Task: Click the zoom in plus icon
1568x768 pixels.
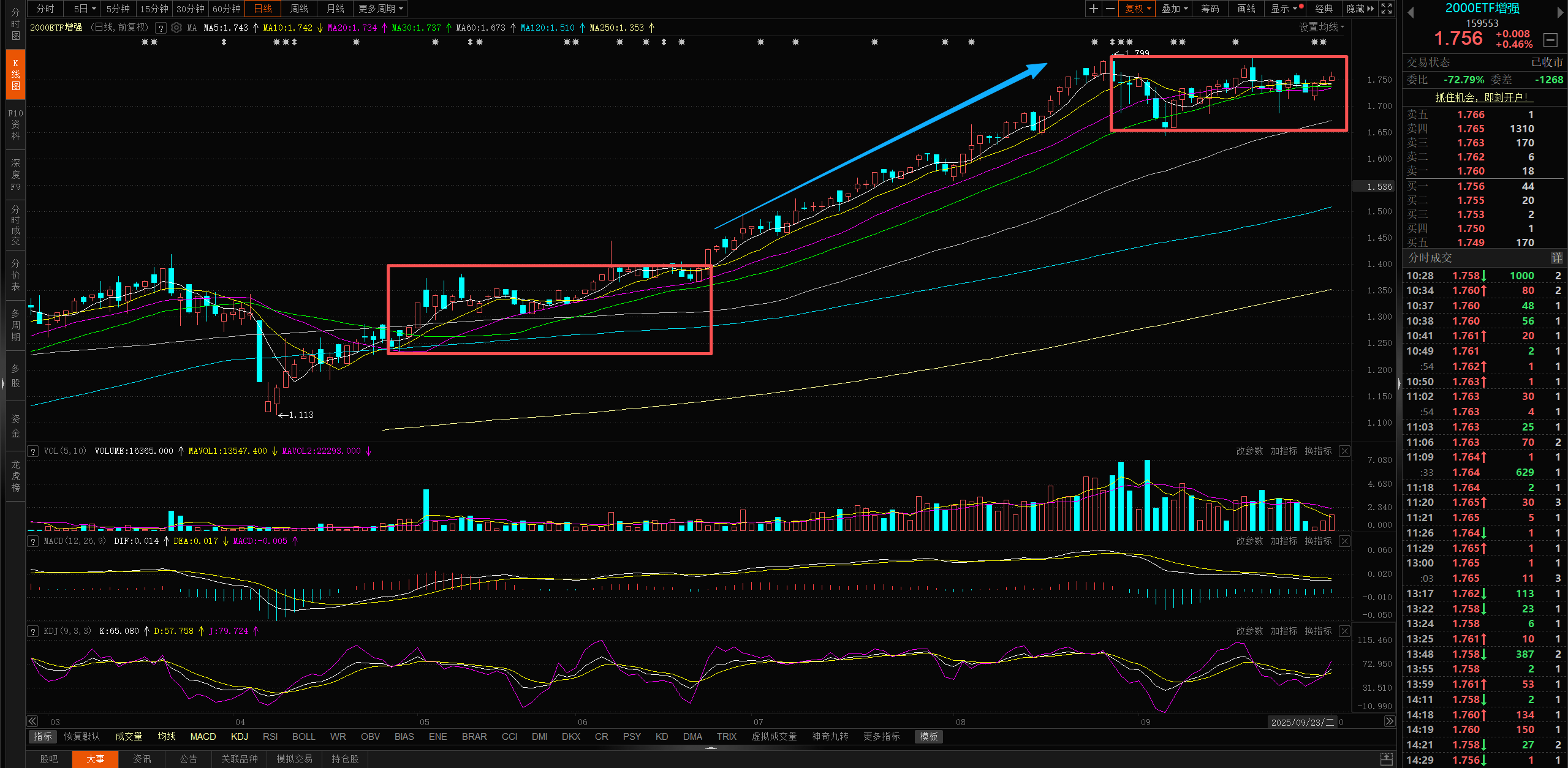Action: click(1094, 9)
